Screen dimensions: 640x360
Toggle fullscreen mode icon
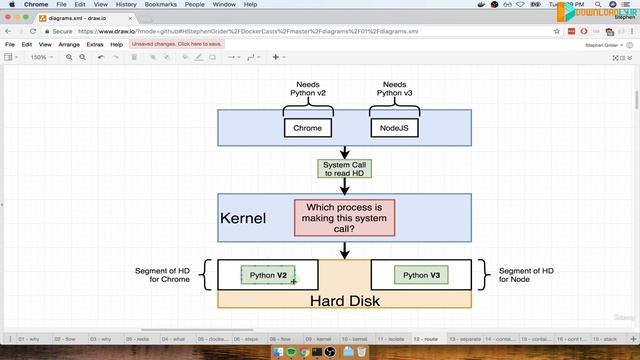point(615,58)
